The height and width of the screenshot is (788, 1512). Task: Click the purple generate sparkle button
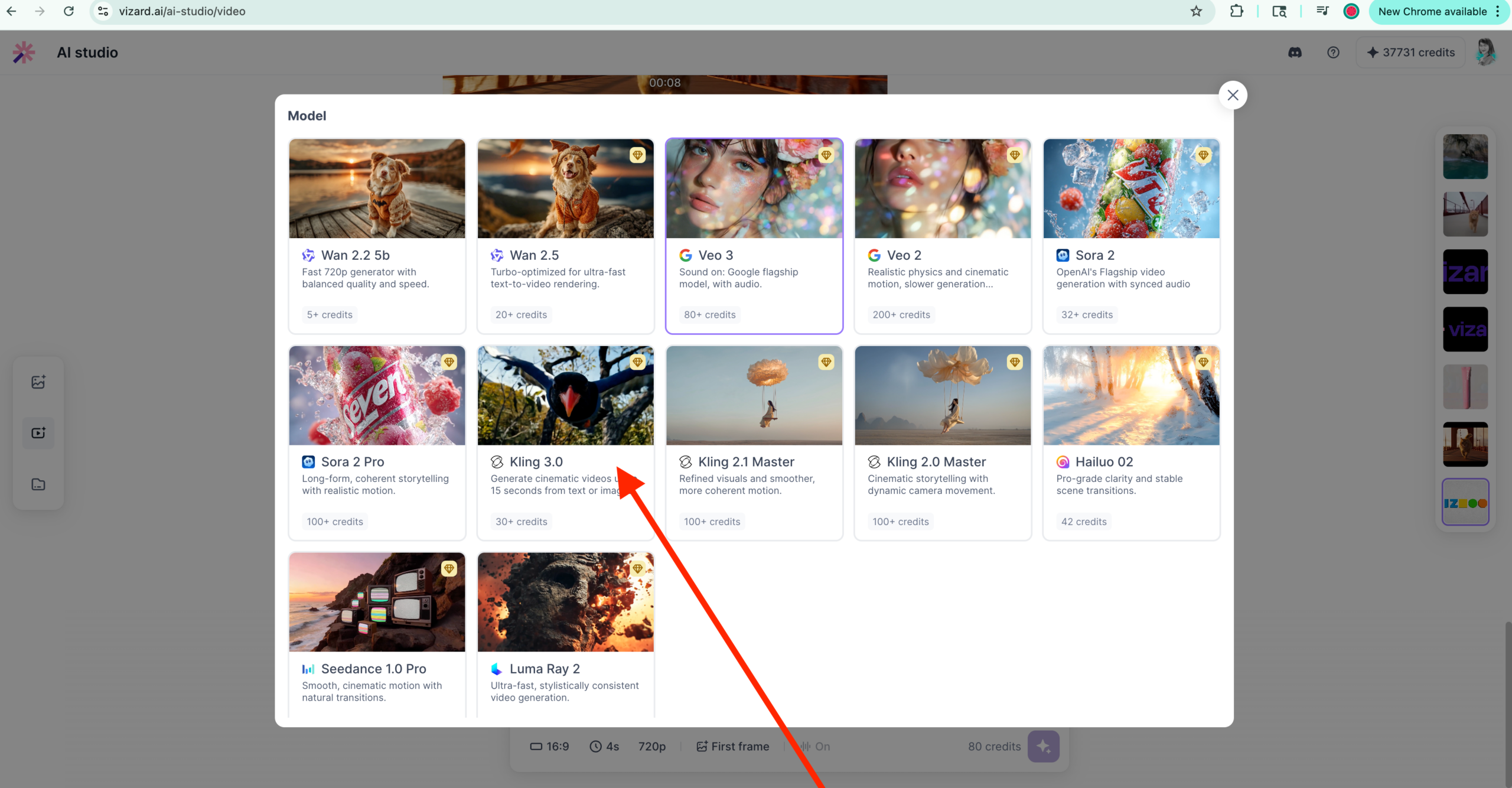click(x=1043, y=746)
